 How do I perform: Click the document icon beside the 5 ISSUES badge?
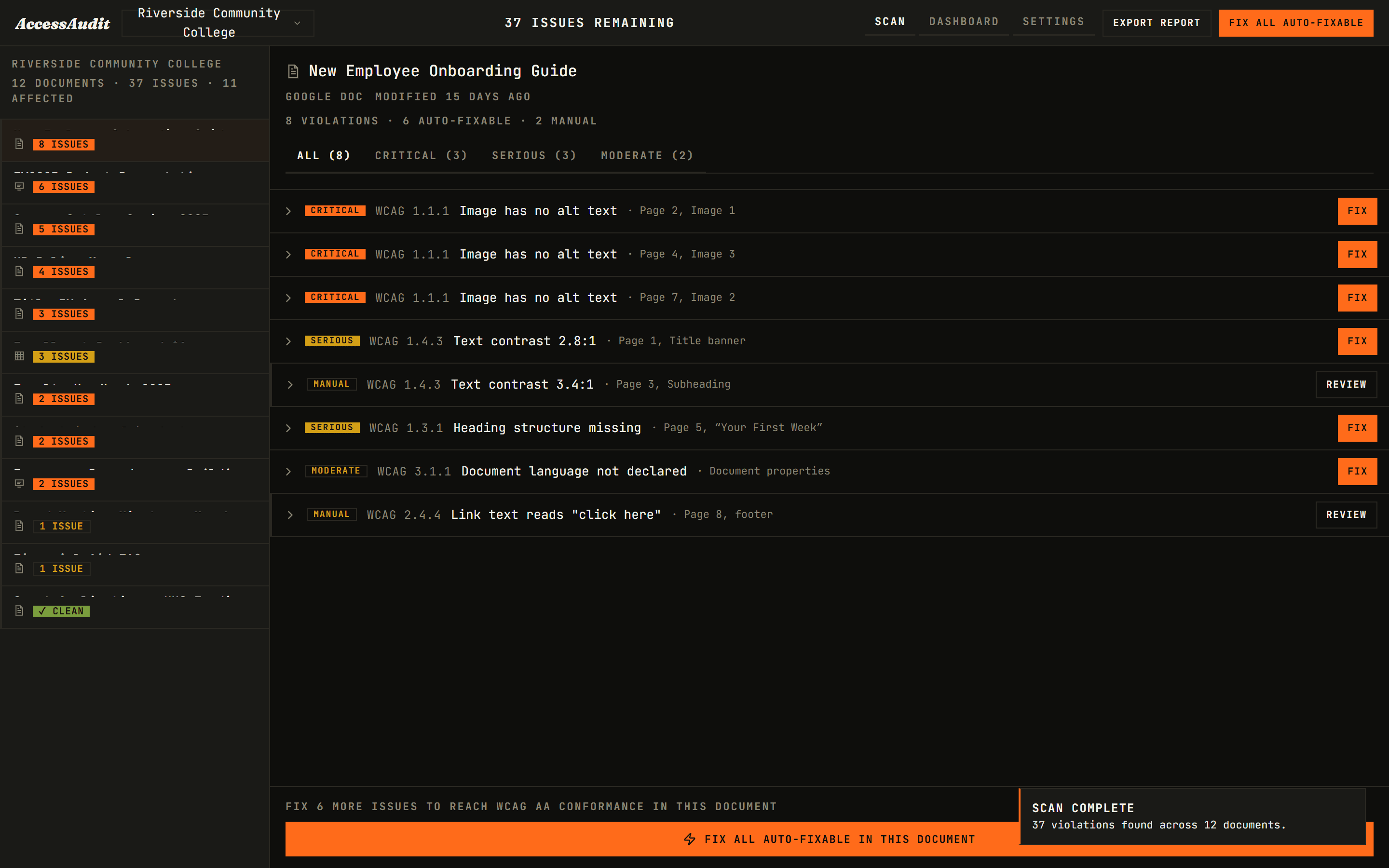point(19,229)
